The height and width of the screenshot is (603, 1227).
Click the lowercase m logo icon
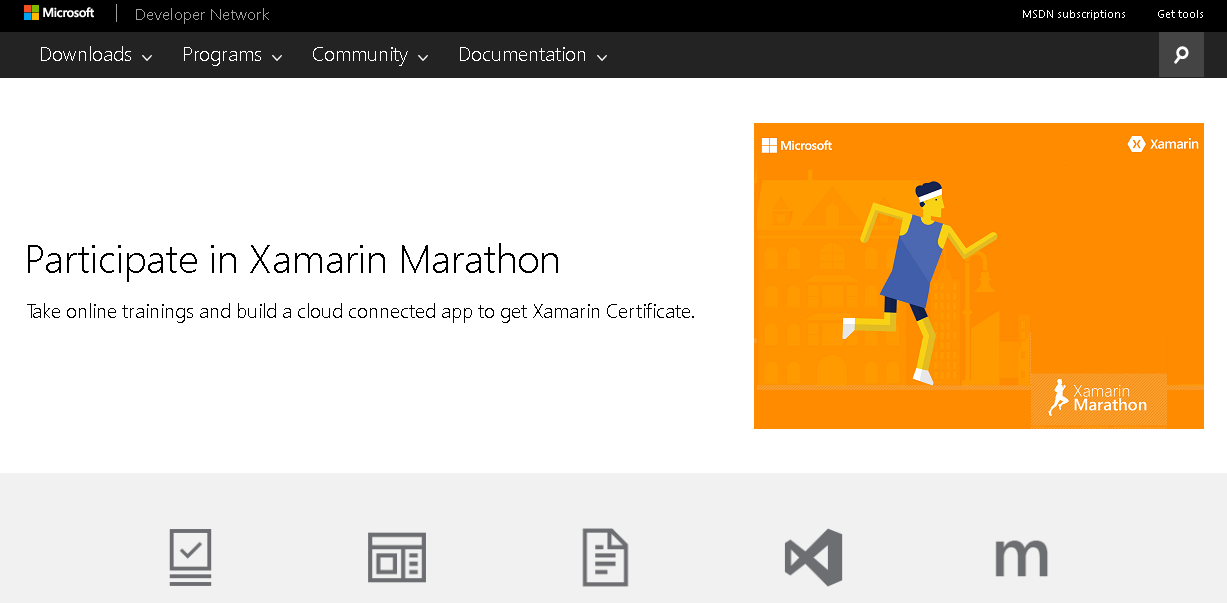(x=1021, y=558)
